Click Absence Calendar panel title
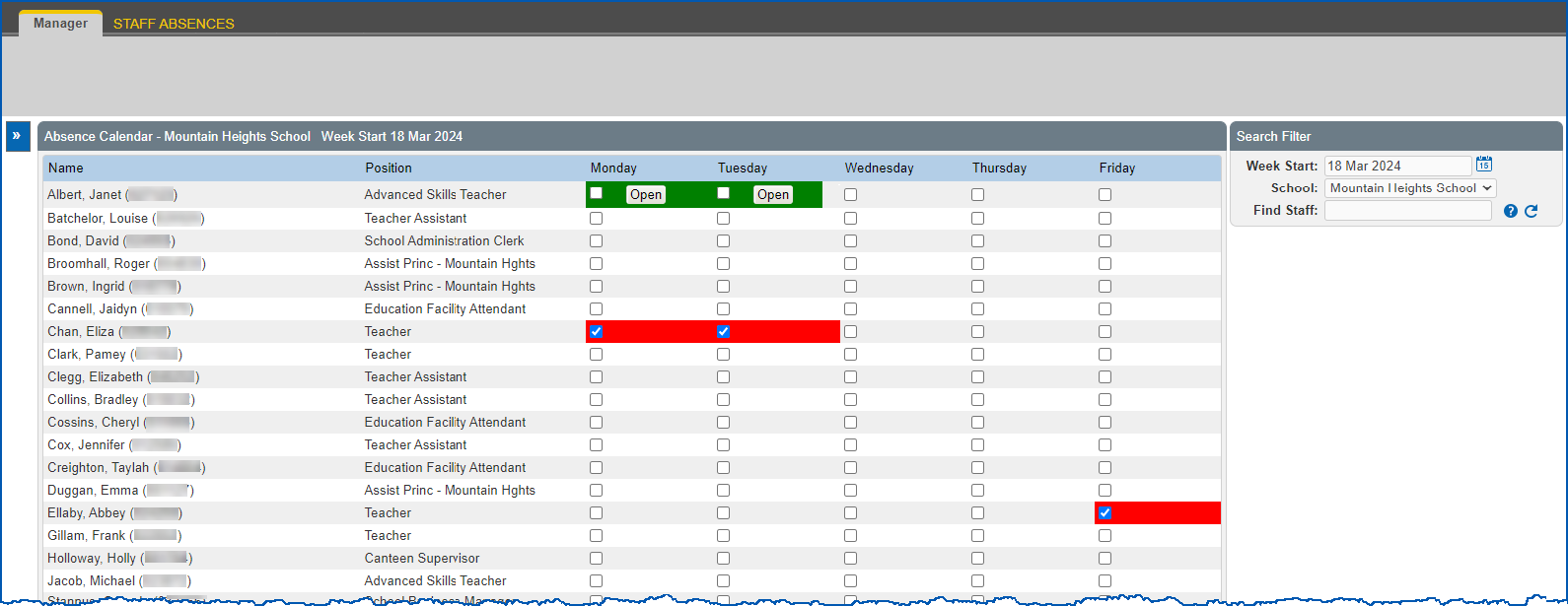The width and height of the screenshot is (1568, 606). pyautogui.click(x=253, y=137)
